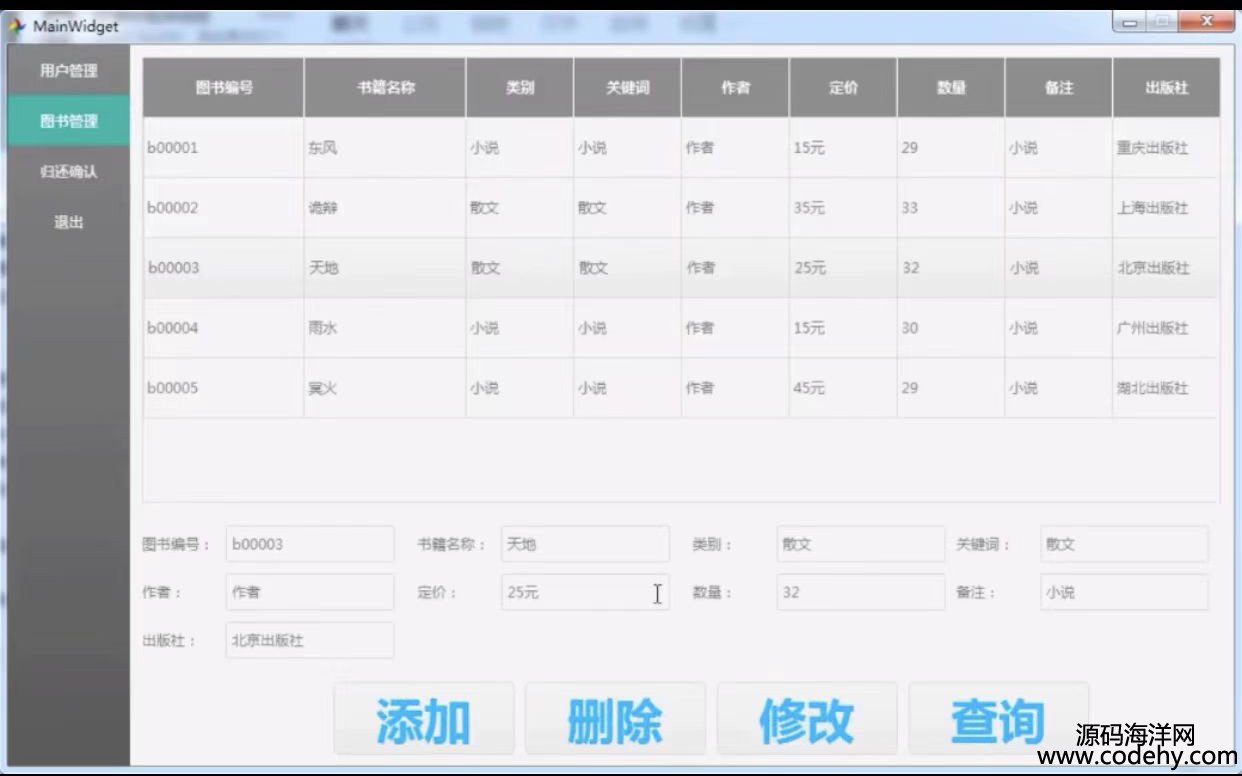This screenshot has height=776, width=1242.
Task: Switch to the 图书管理 sidebar section
Action: [x=69, y=121]
